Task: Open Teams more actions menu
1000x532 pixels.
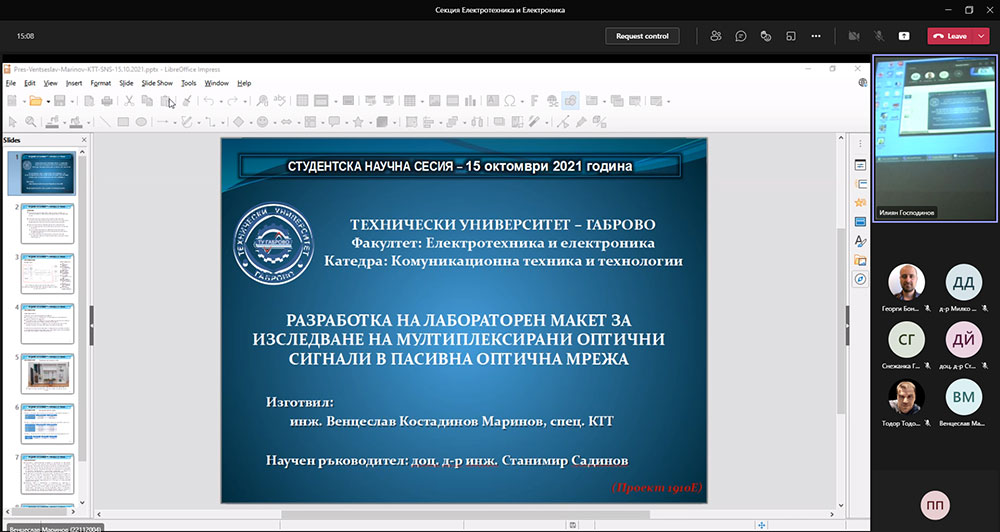Action: [816, 36]
